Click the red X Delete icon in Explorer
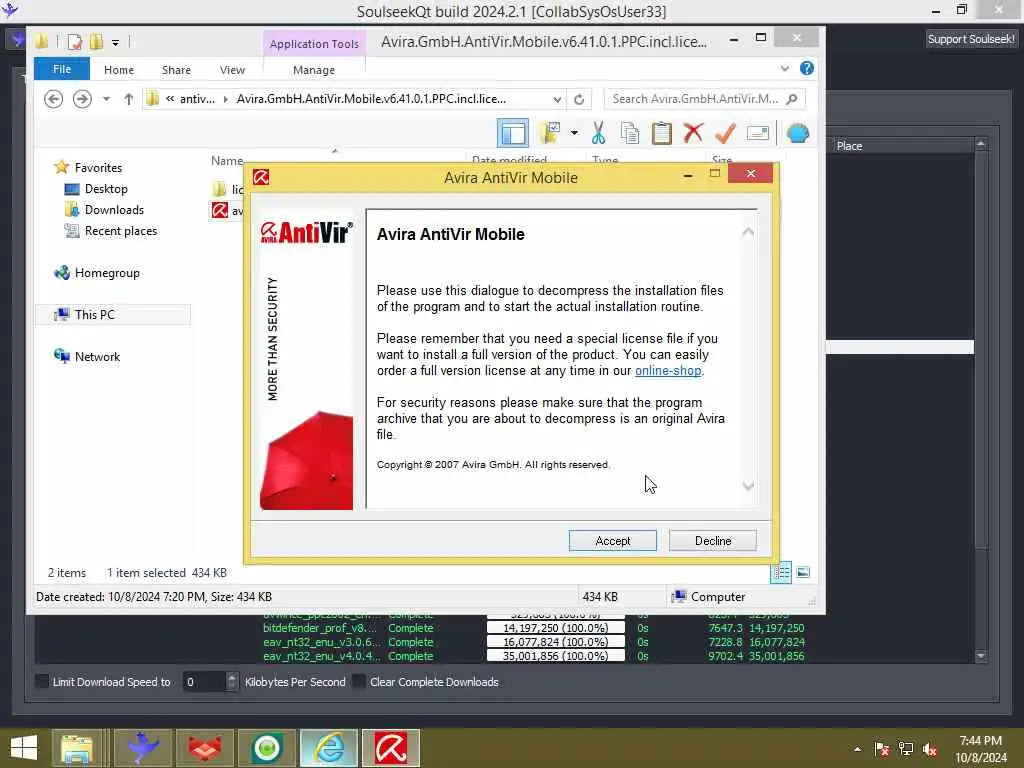Viewport: 1024px width, 768px height. (x=693, y=133)
